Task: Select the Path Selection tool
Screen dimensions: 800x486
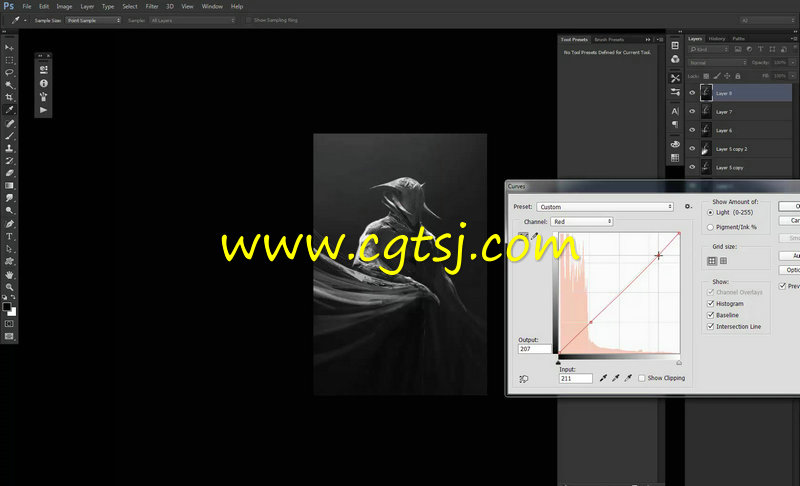Action: [x=9, y=249]
